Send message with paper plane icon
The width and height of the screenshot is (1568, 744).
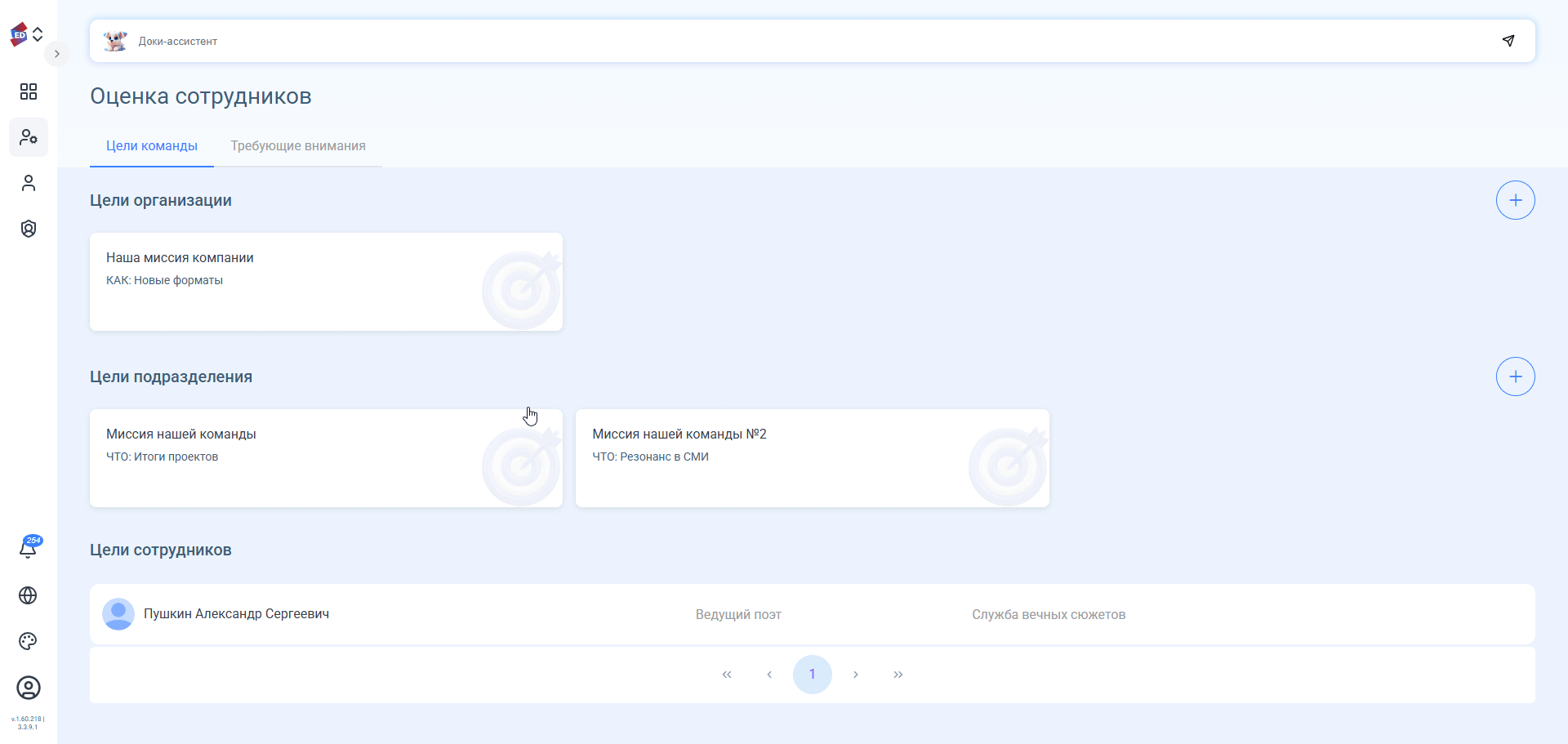pyautogui.click(x=1508, y=41)
